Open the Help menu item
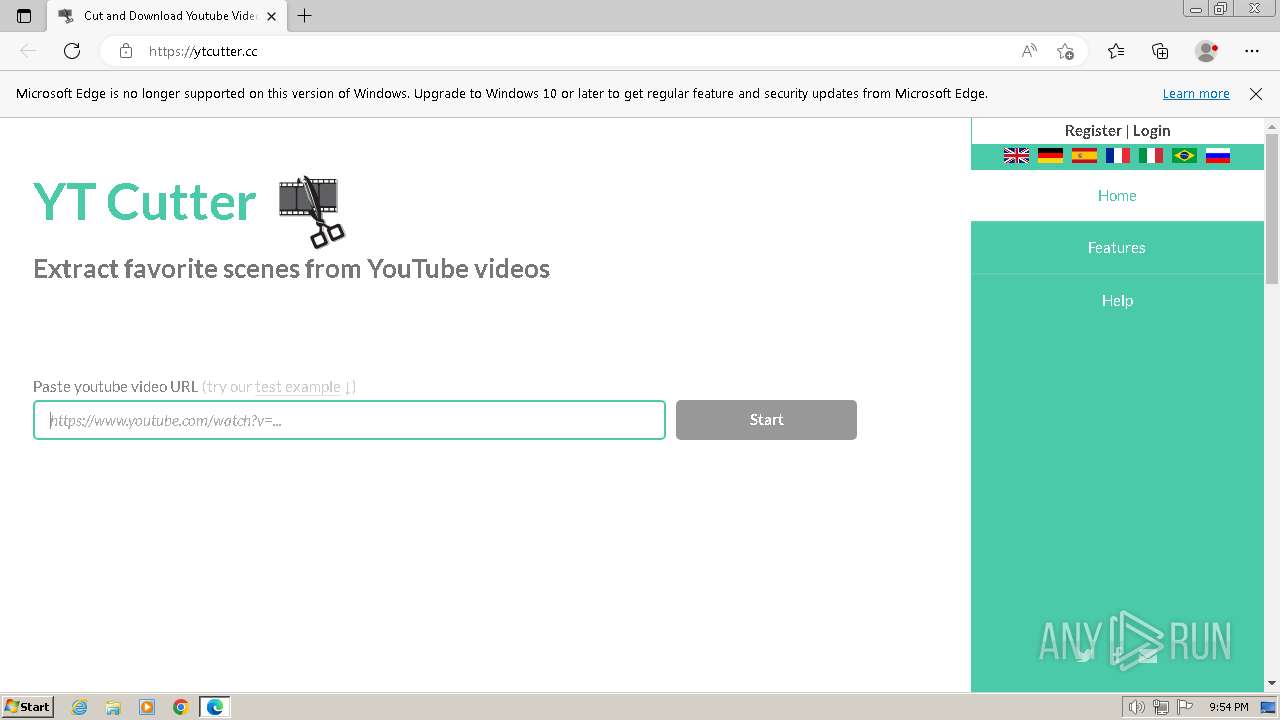This screenshot has width=1280, height=720. click(x=1117, y=301)
